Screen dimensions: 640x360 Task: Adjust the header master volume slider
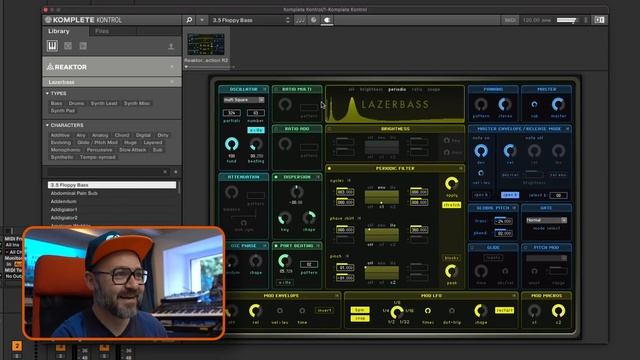pos(567,20)
